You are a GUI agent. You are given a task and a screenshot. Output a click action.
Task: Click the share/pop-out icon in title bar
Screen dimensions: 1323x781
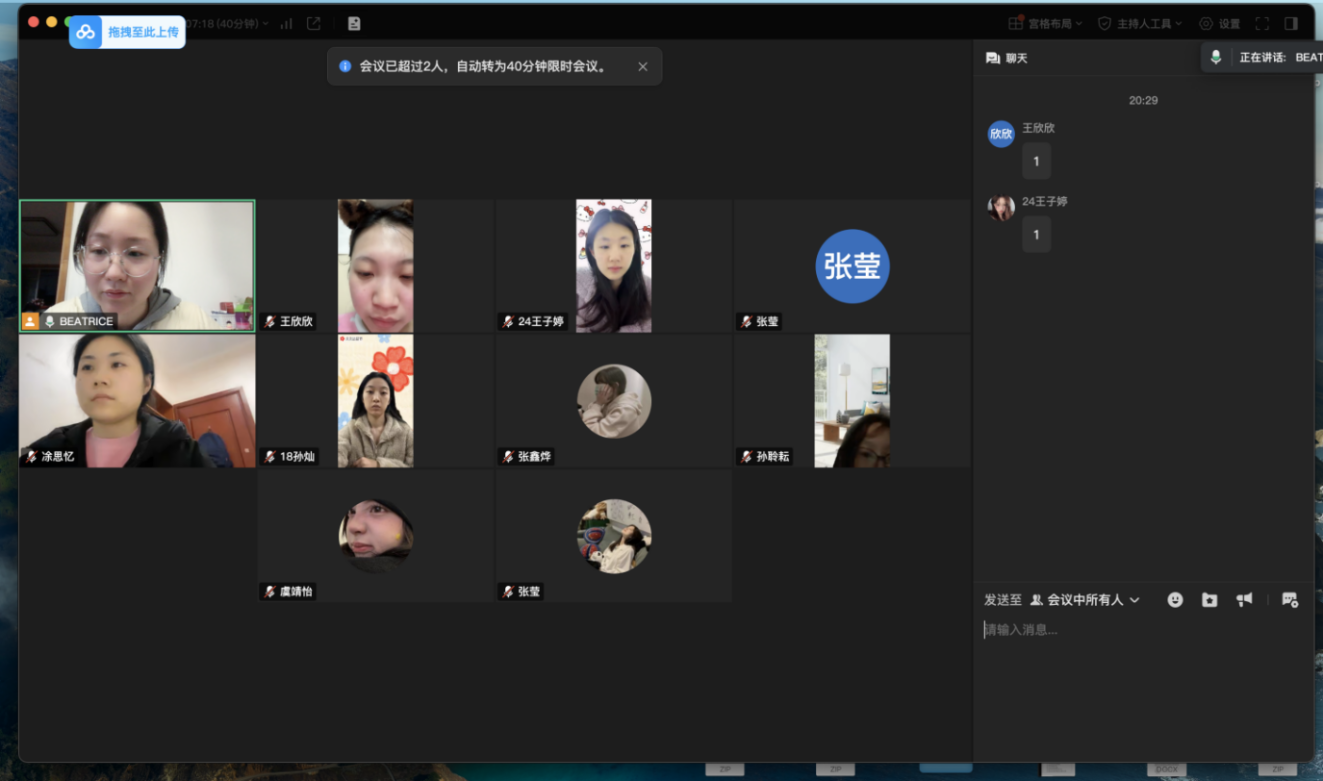coord(314,23)
